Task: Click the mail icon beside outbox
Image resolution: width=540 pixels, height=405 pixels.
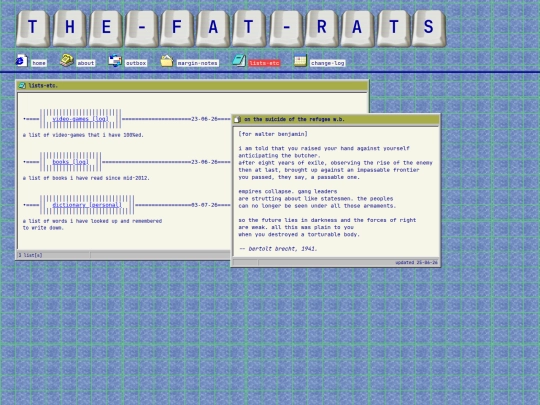Action: (x=115, y=61)
